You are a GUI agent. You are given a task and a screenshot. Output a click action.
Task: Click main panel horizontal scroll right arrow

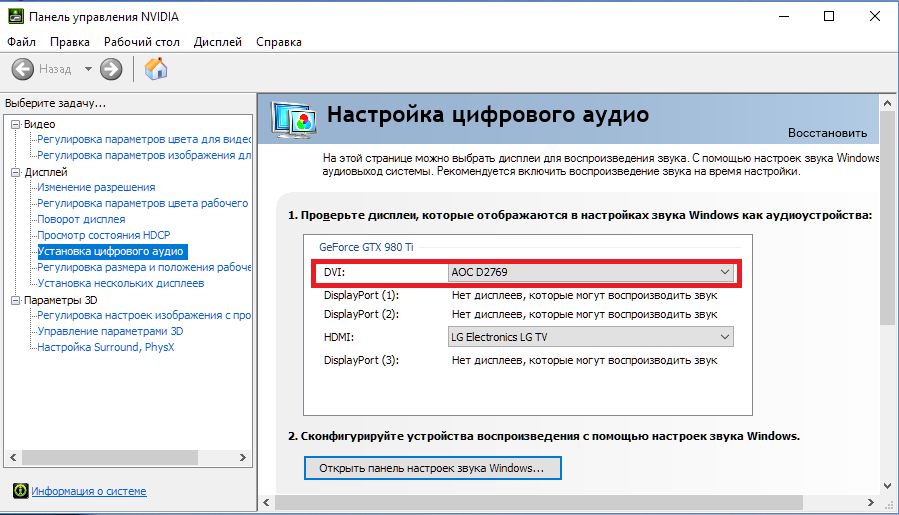(871, 502)
